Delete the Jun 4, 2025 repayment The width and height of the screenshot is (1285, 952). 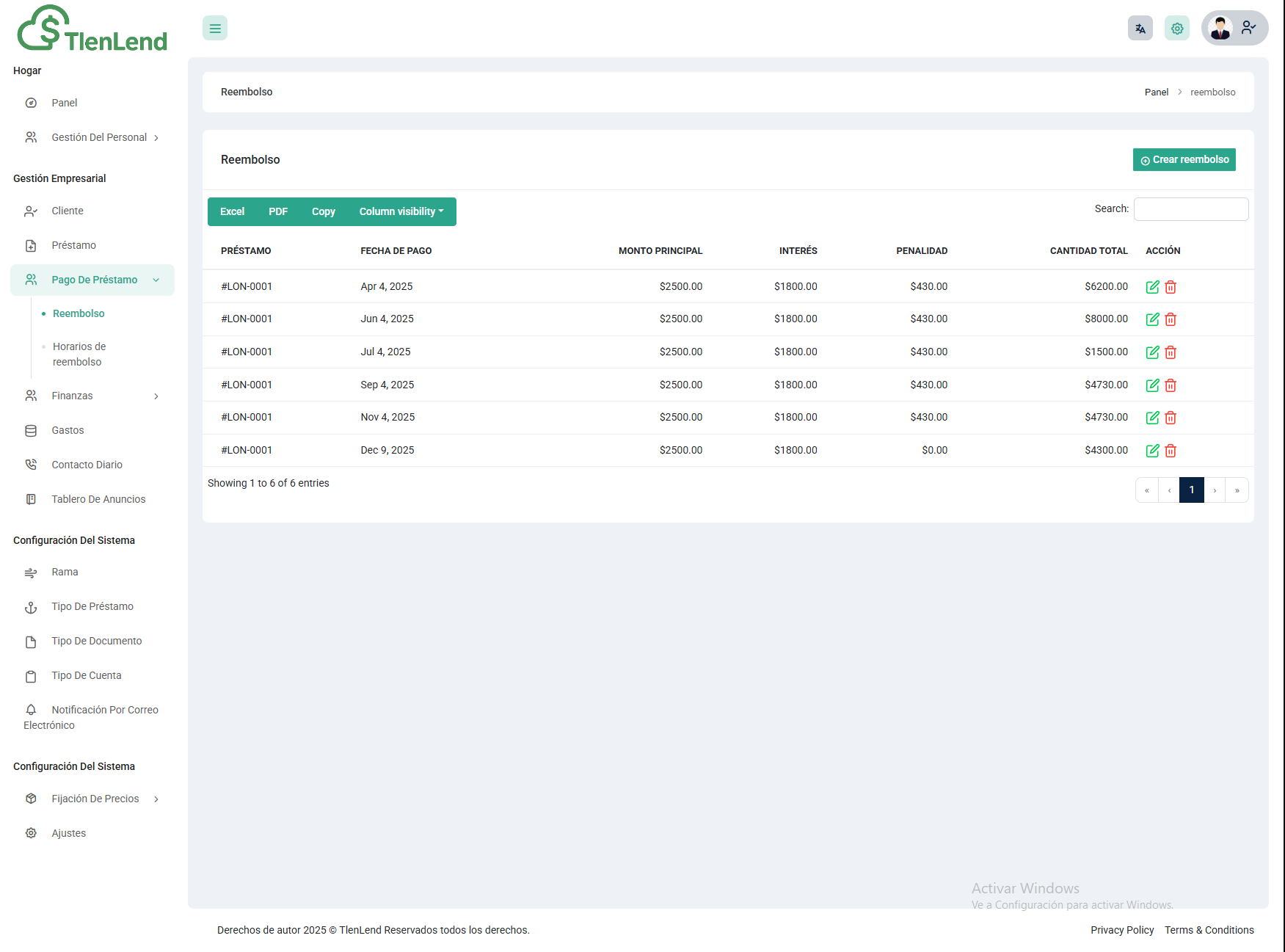point(1171,319)
